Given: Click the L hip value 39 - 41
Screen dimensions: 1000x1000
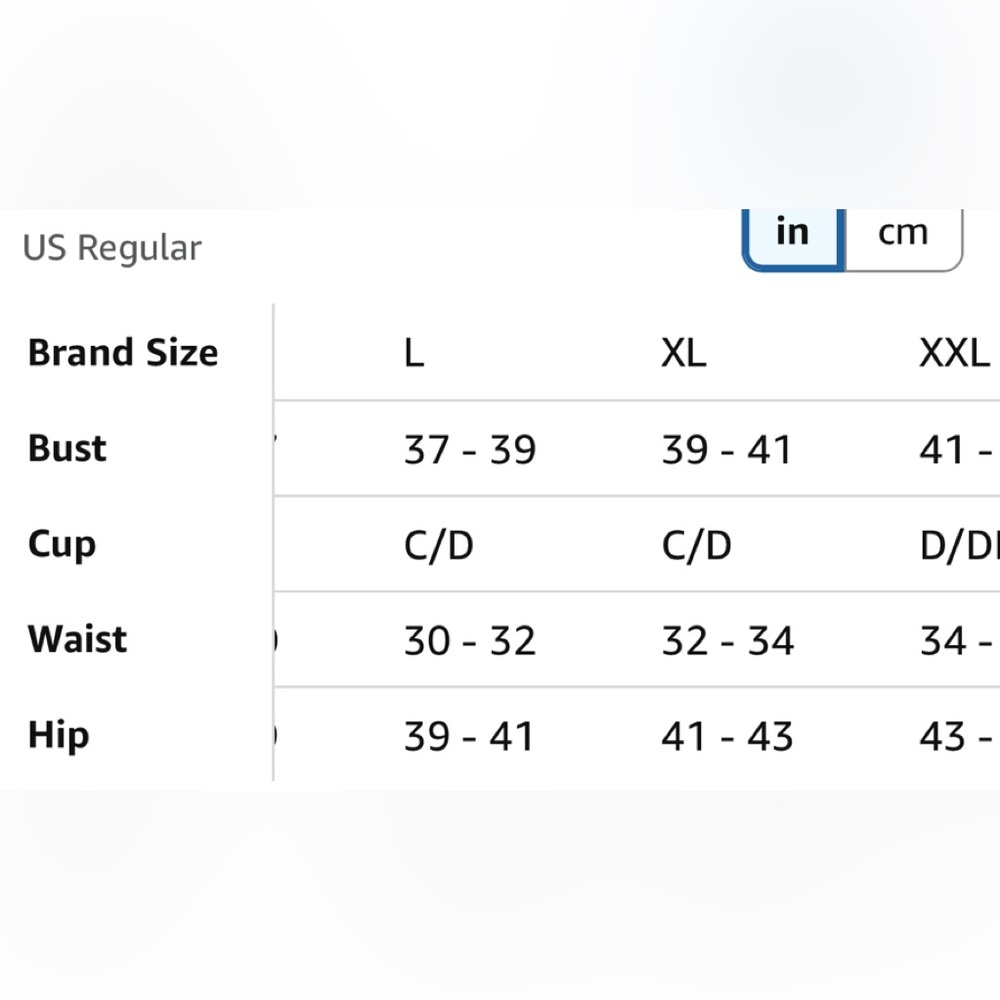Looking at the screenshot, I should point(469,737).
